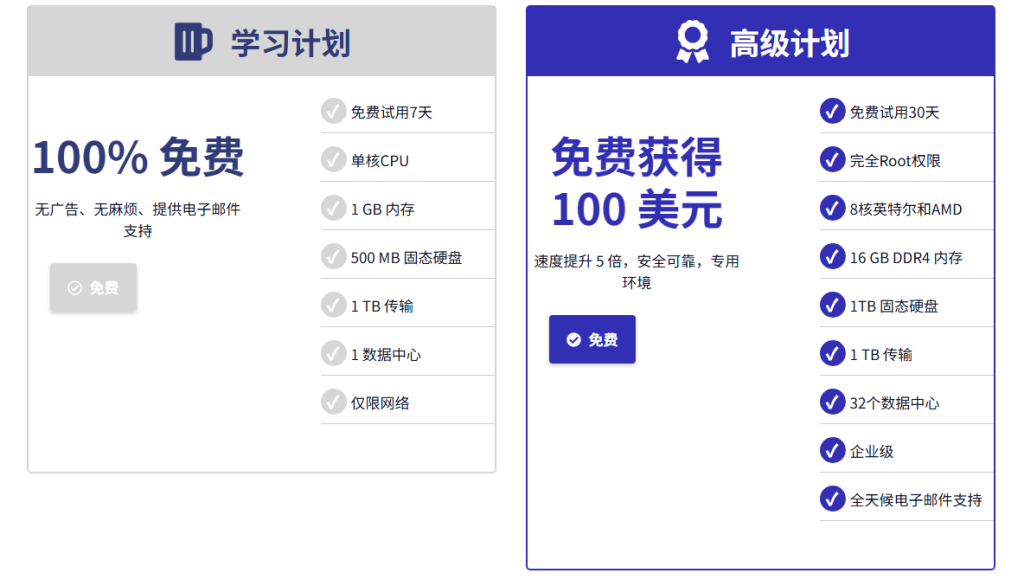This screenshot has height=586, width=1024.
Task: Click the checkmark next to 500 MB 固态硬盘
Action: [333, 256]
